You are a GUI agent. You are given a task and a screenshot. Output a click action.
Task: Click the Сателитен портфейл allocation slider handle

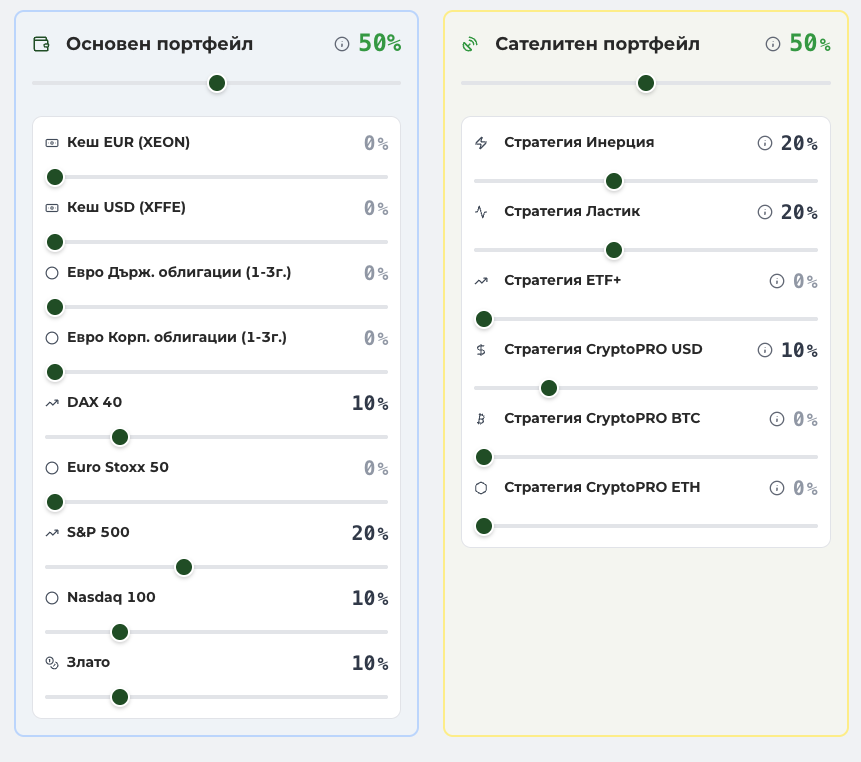coord(646,83)
